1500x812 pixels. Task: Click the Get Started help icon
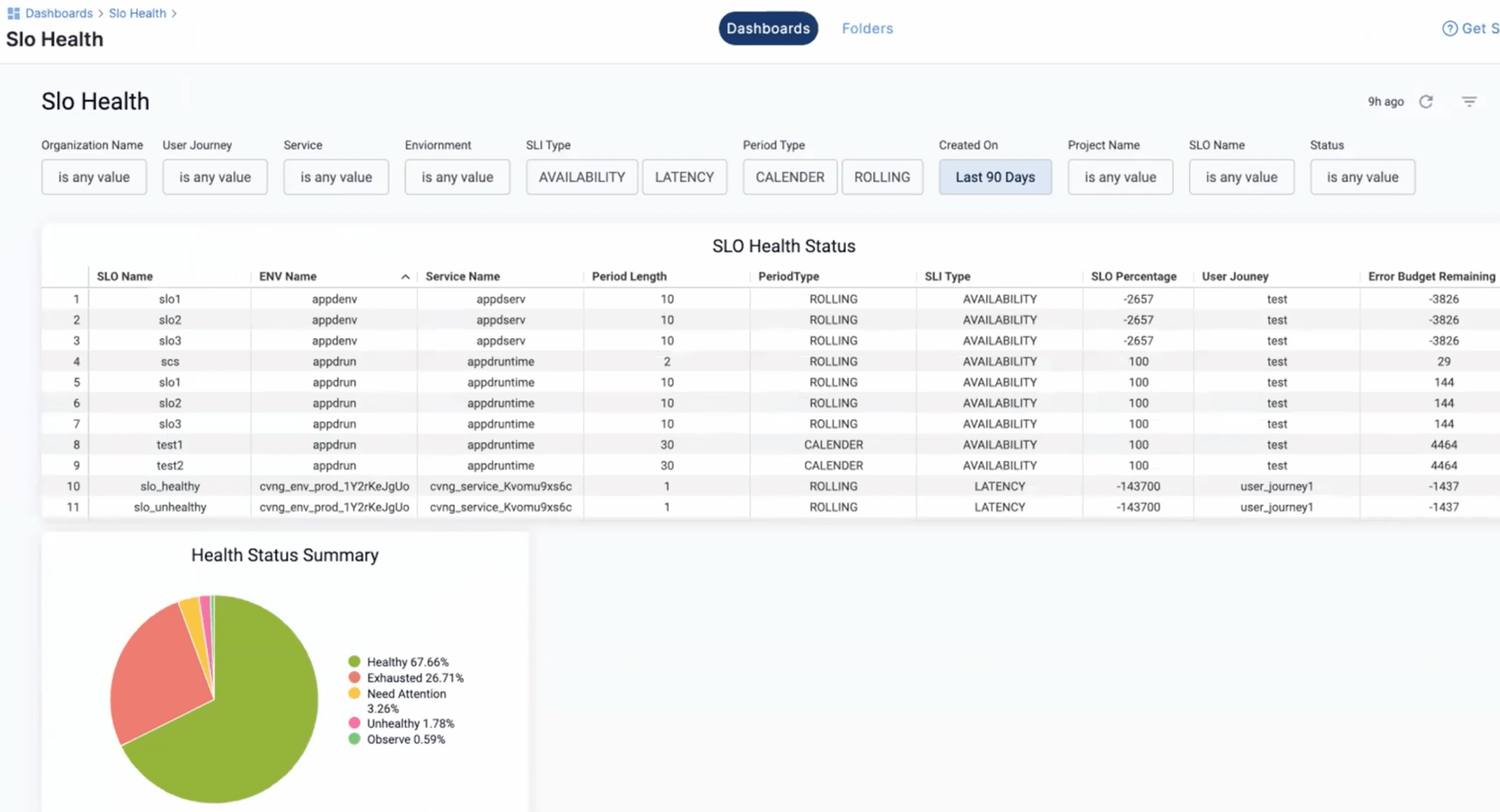point(1449,28)
